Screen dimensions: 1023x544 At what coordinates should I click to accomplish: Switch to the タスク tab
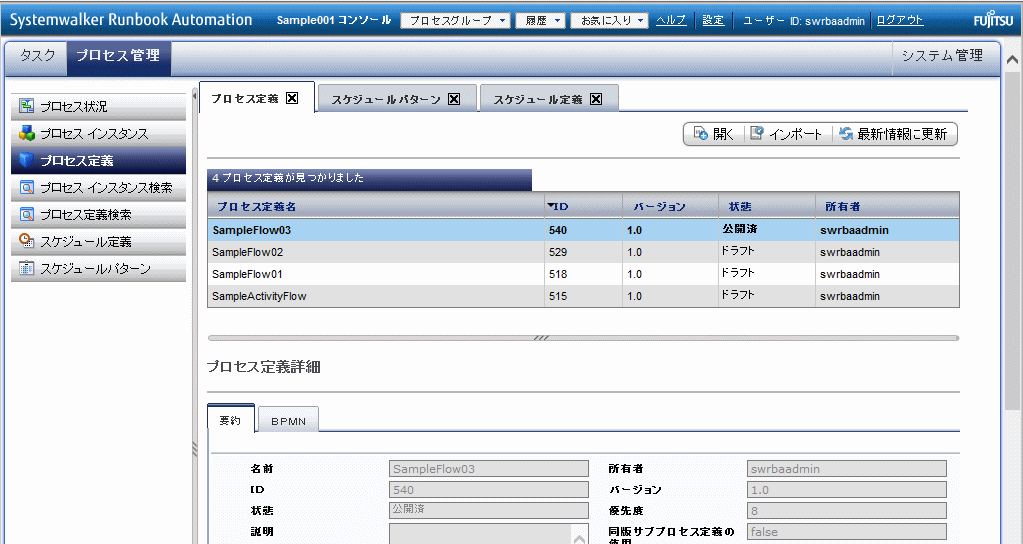(x=37, y=55)
